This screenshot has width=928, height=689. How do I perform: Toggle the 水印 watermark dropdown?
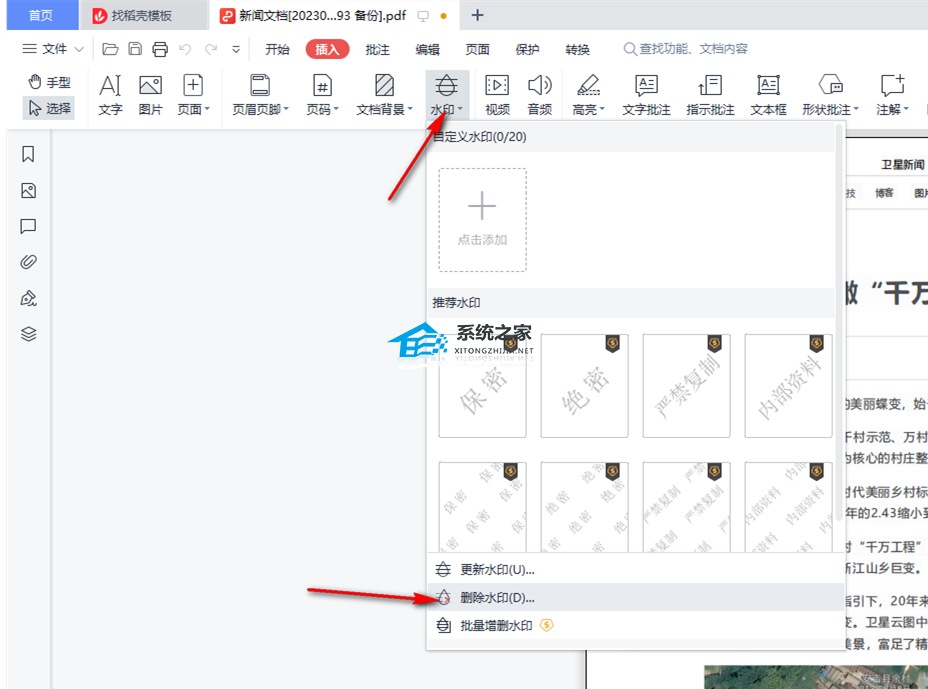(x=447, y=95)
